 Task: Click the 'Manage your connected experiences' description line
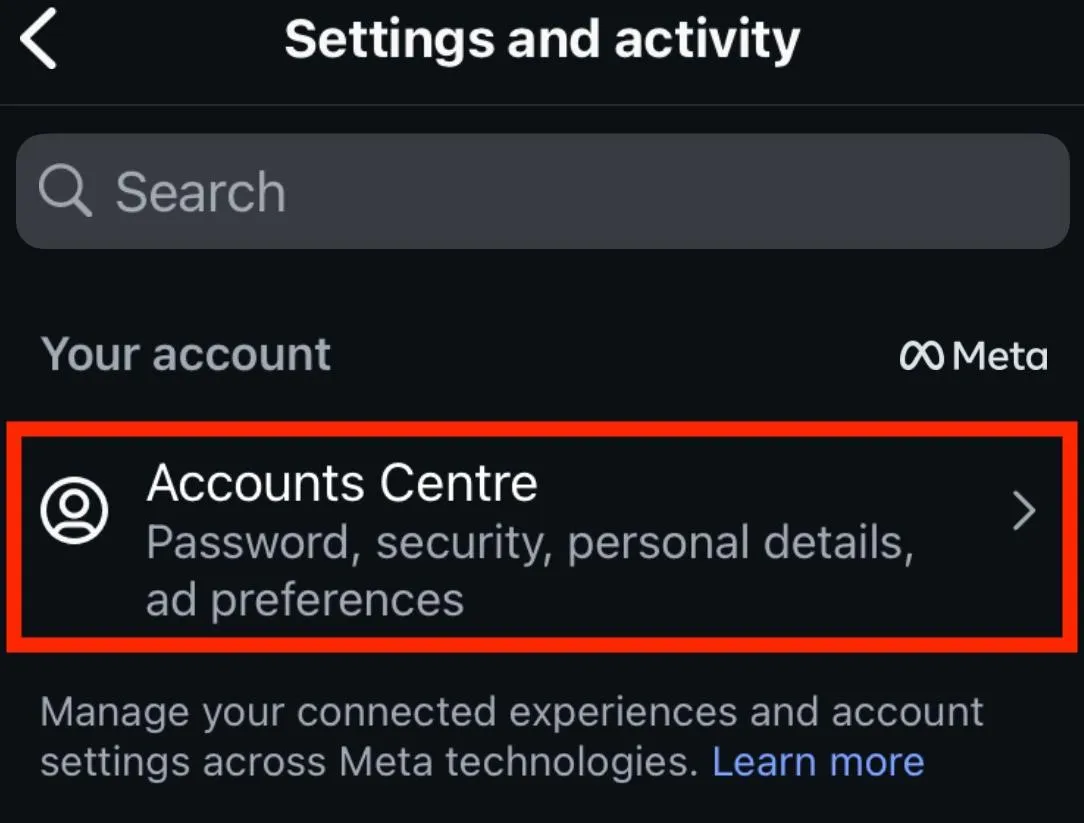click(x=511, y=712)
